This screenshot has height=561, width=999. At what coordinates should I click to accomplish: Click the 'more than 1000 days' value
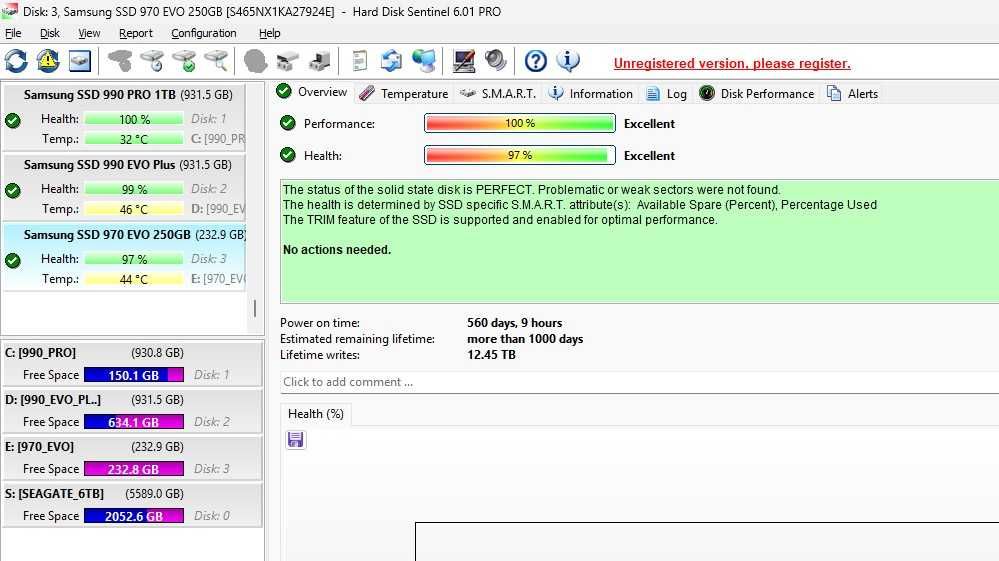tap(525, 339)
